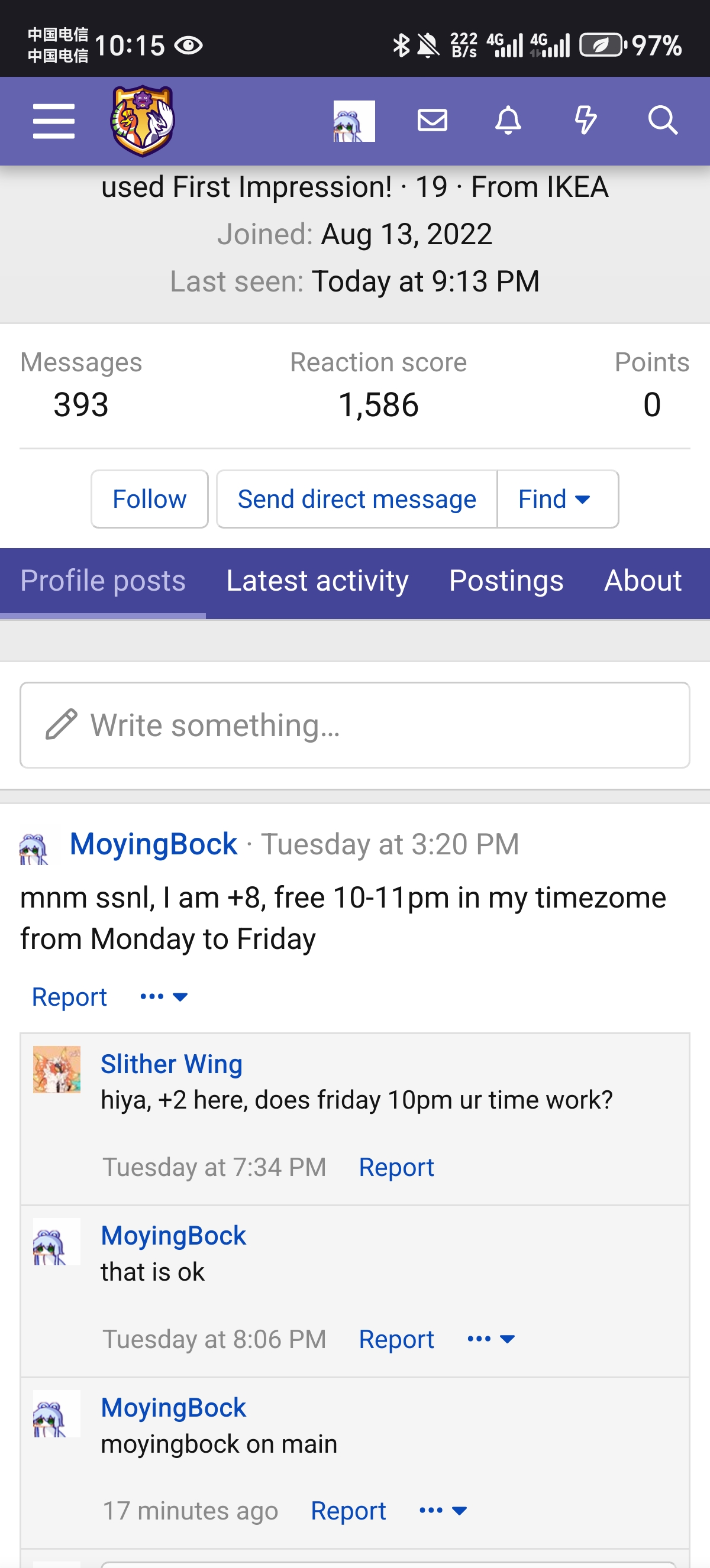Open the hamburger navigation menu
Viewport: 710px width, 1568px height.
coord(54,121)
